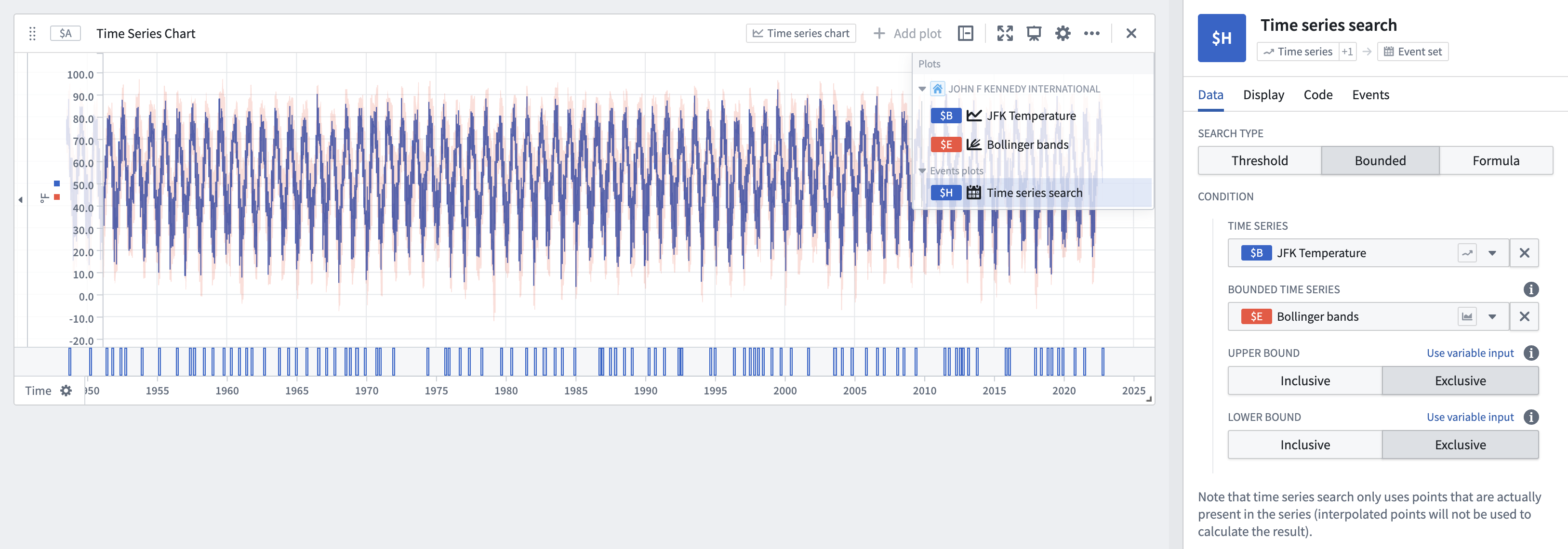Viewport: 1568px width, 549px height.
Task: Set Lower Bound to Exclusive
Action: [1460, 445]
